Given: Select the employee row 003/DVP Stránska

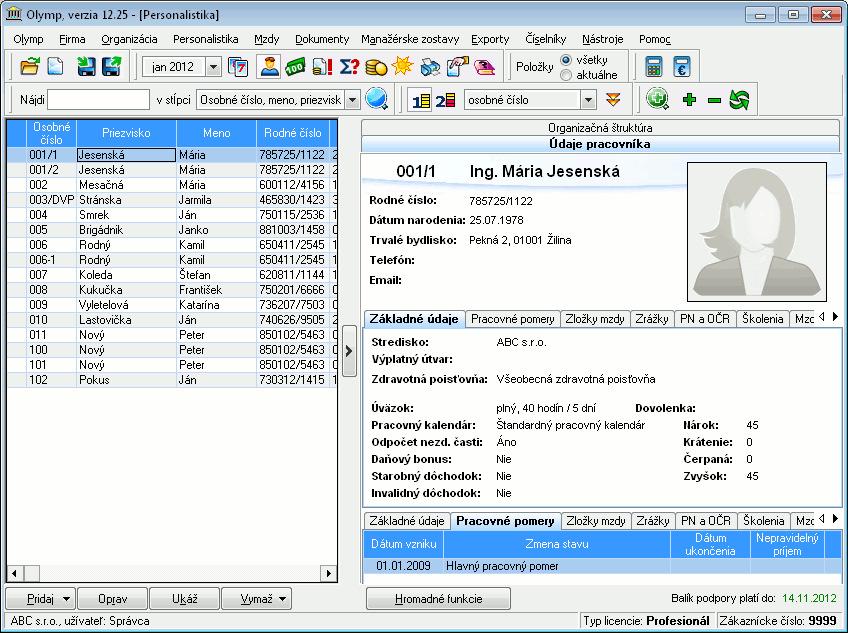Looking at the screenshot, I should click(x=172, y=200).
